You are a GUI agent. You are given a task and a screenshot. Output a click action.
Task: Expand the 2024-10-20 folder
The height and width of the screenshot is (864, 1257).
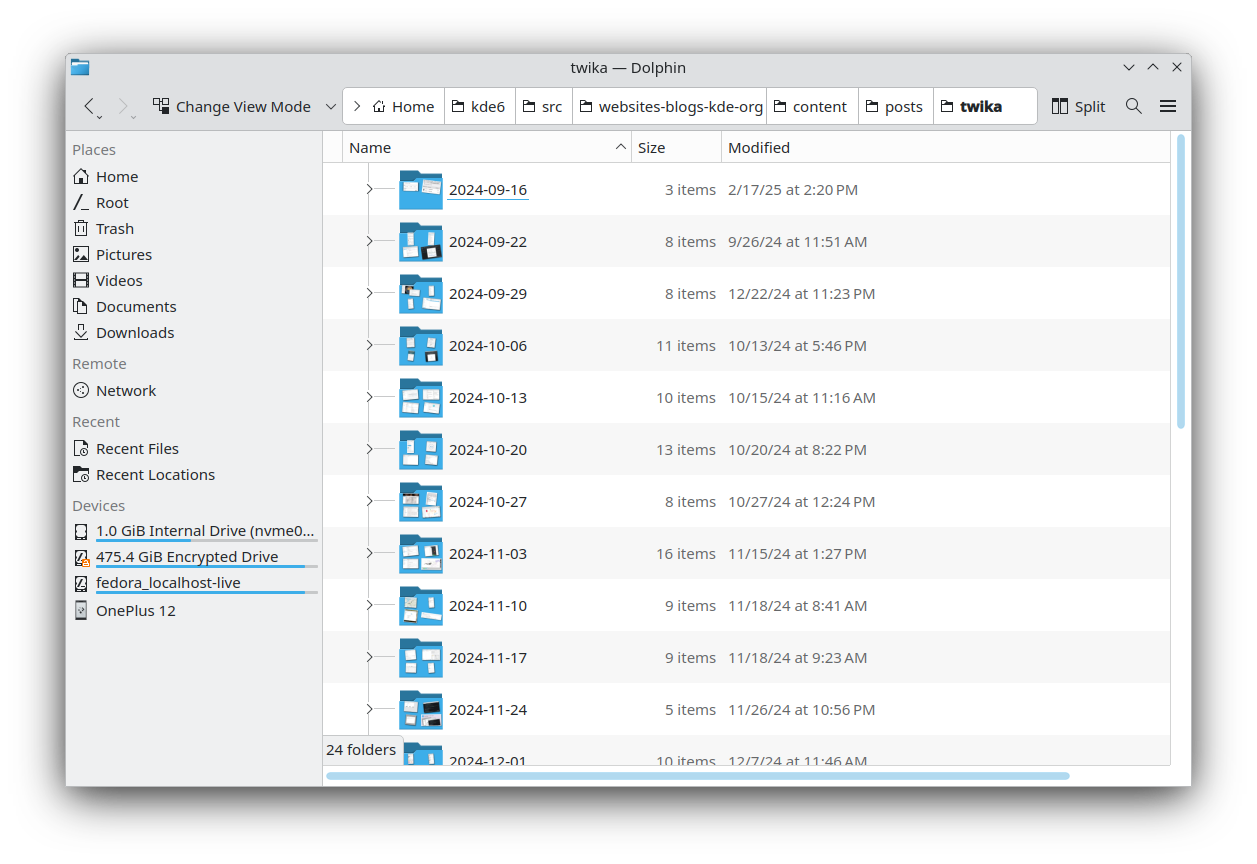369,450
